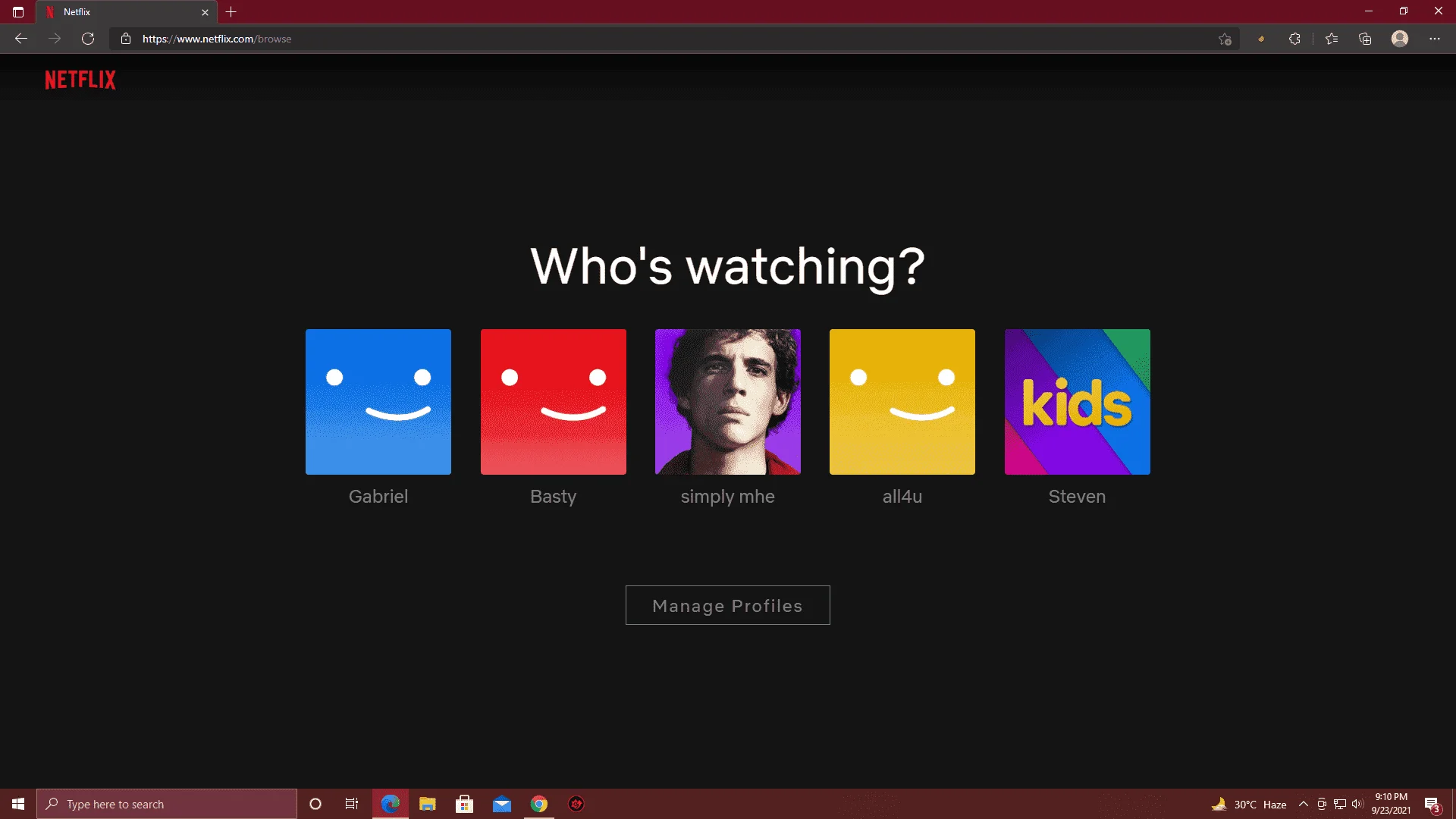This screenshot has height=819, width=1456.
Task: Open File Explorer from the taskbar
Action: pyautogui.click(x=428, y=804)
